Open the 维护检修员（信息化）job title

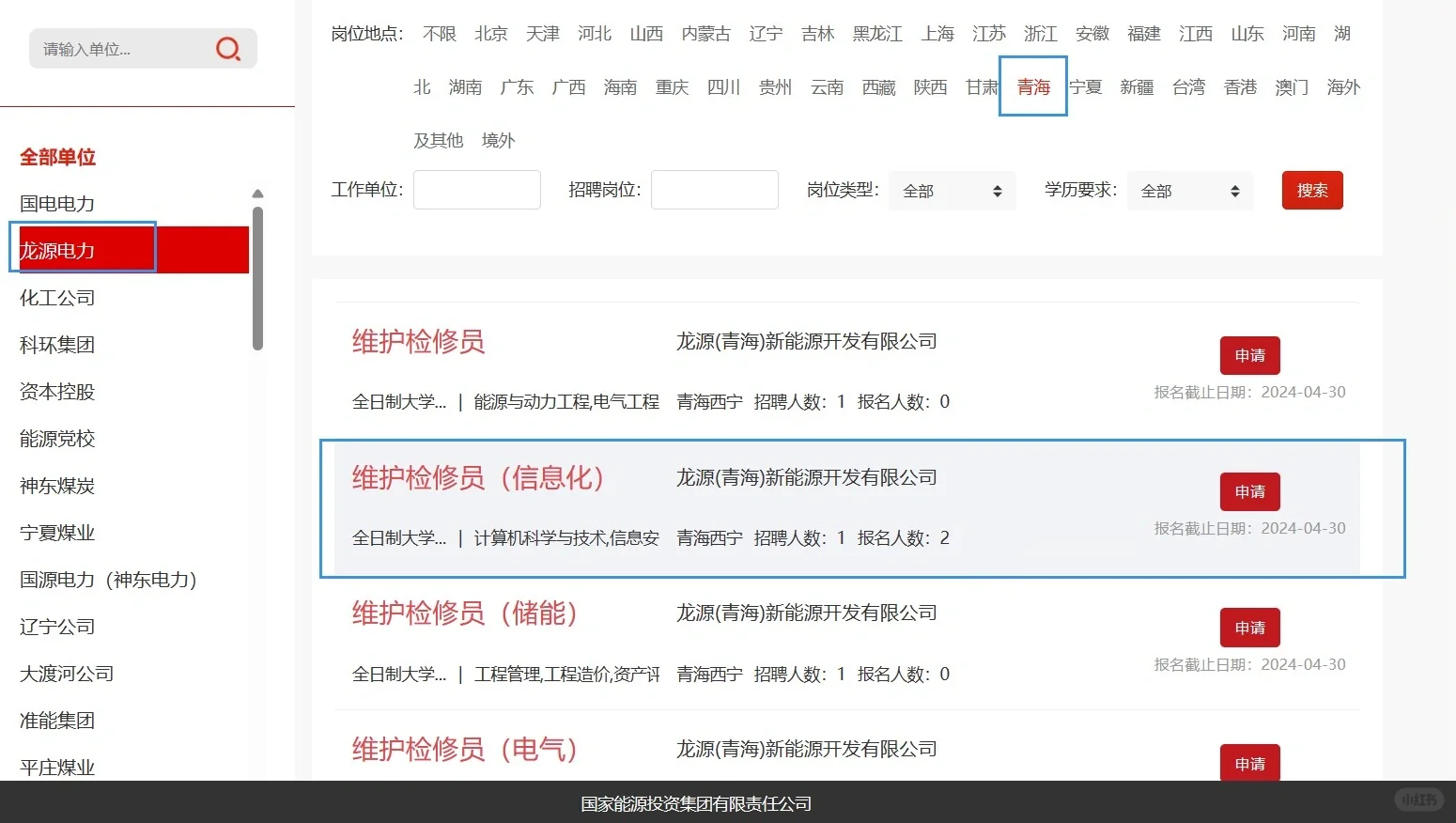click(478, 477)
